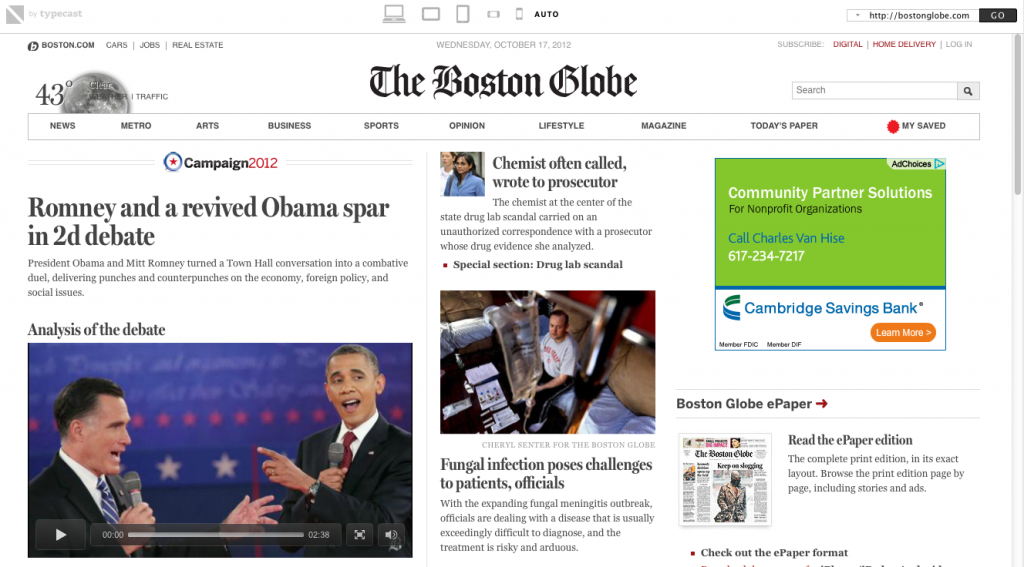
Task: Click into the Search field
Action: click(x=874, y=90)
